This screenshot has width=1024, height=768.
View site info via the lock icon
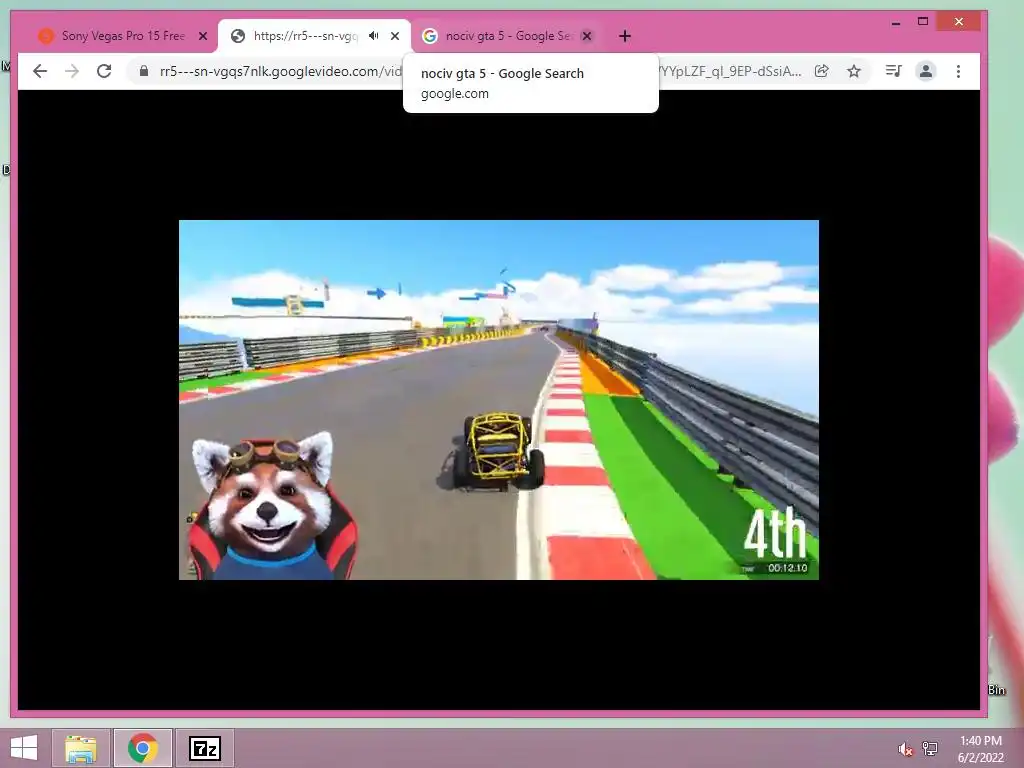144,71
